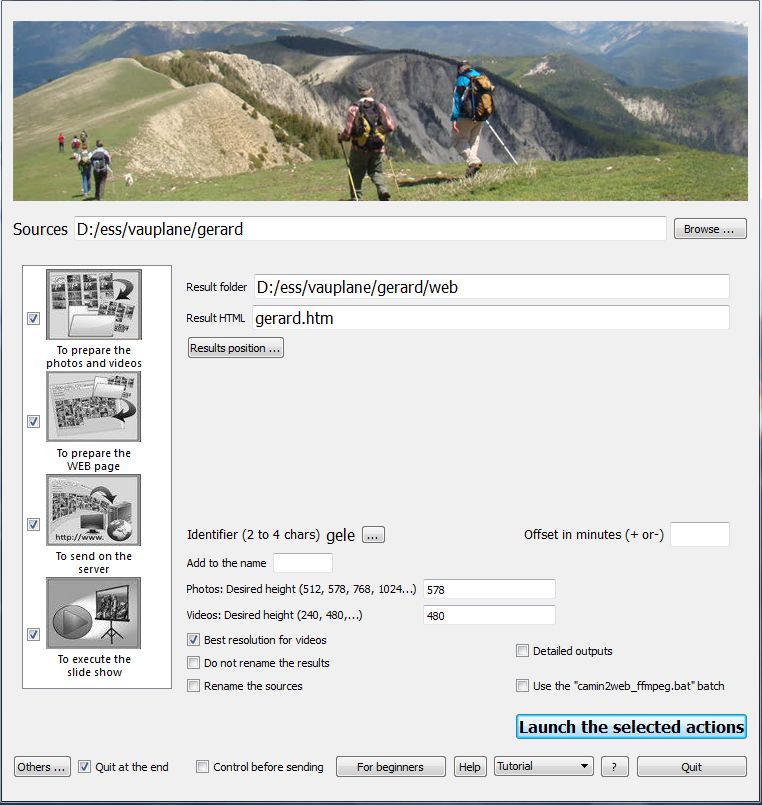Launch the selected actions
The image size is (762, 805).
[x=631, y=727]
